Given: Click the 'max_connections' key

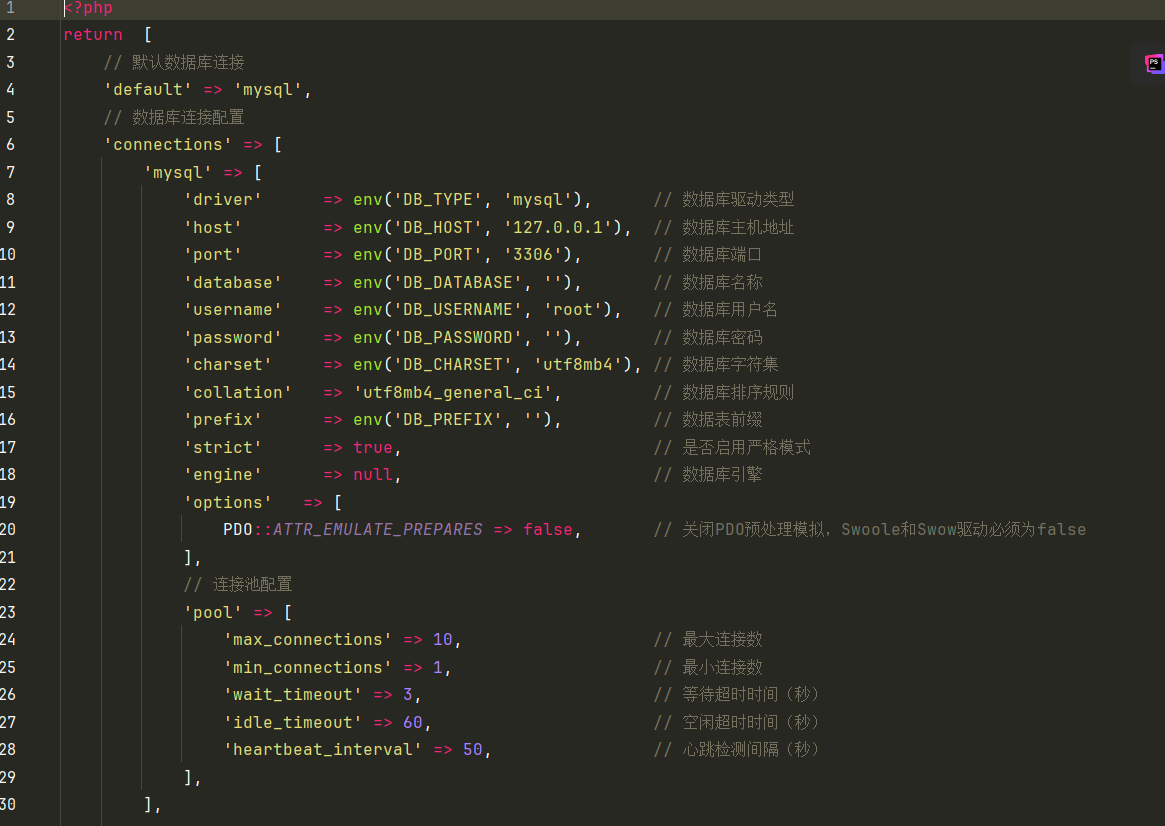Looking at the screenshot, I should tap(308, 640).
